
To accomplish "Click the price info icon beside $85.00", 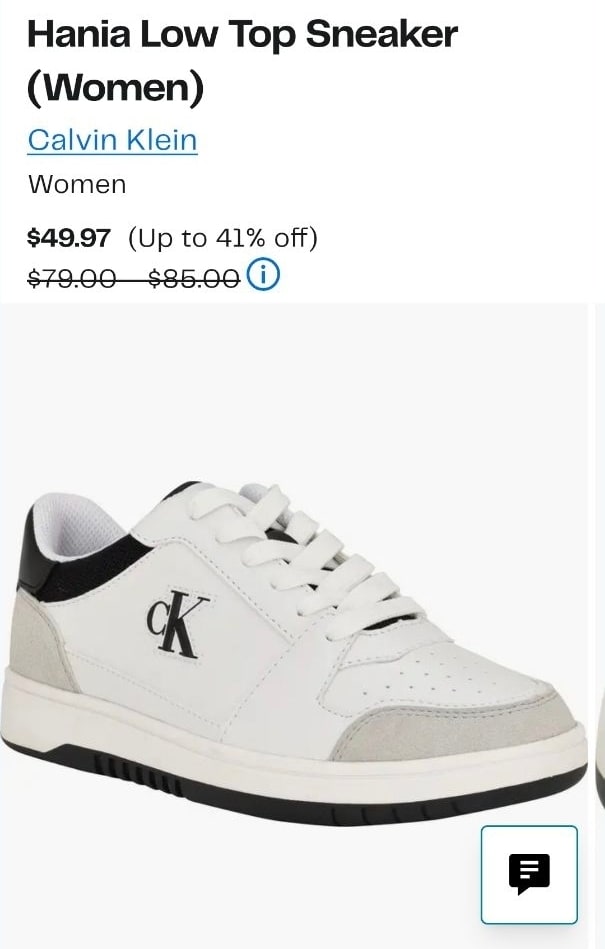I will (263, 275).
